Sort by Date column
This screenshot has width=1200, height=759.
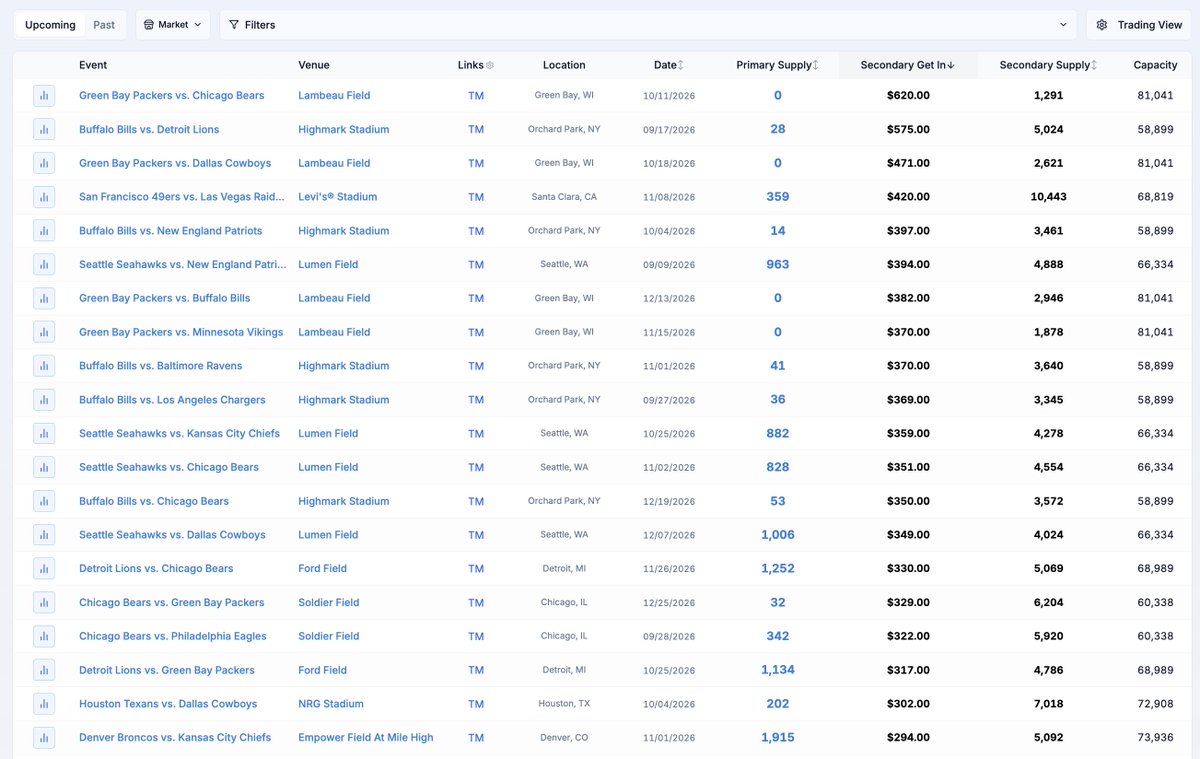669,65
